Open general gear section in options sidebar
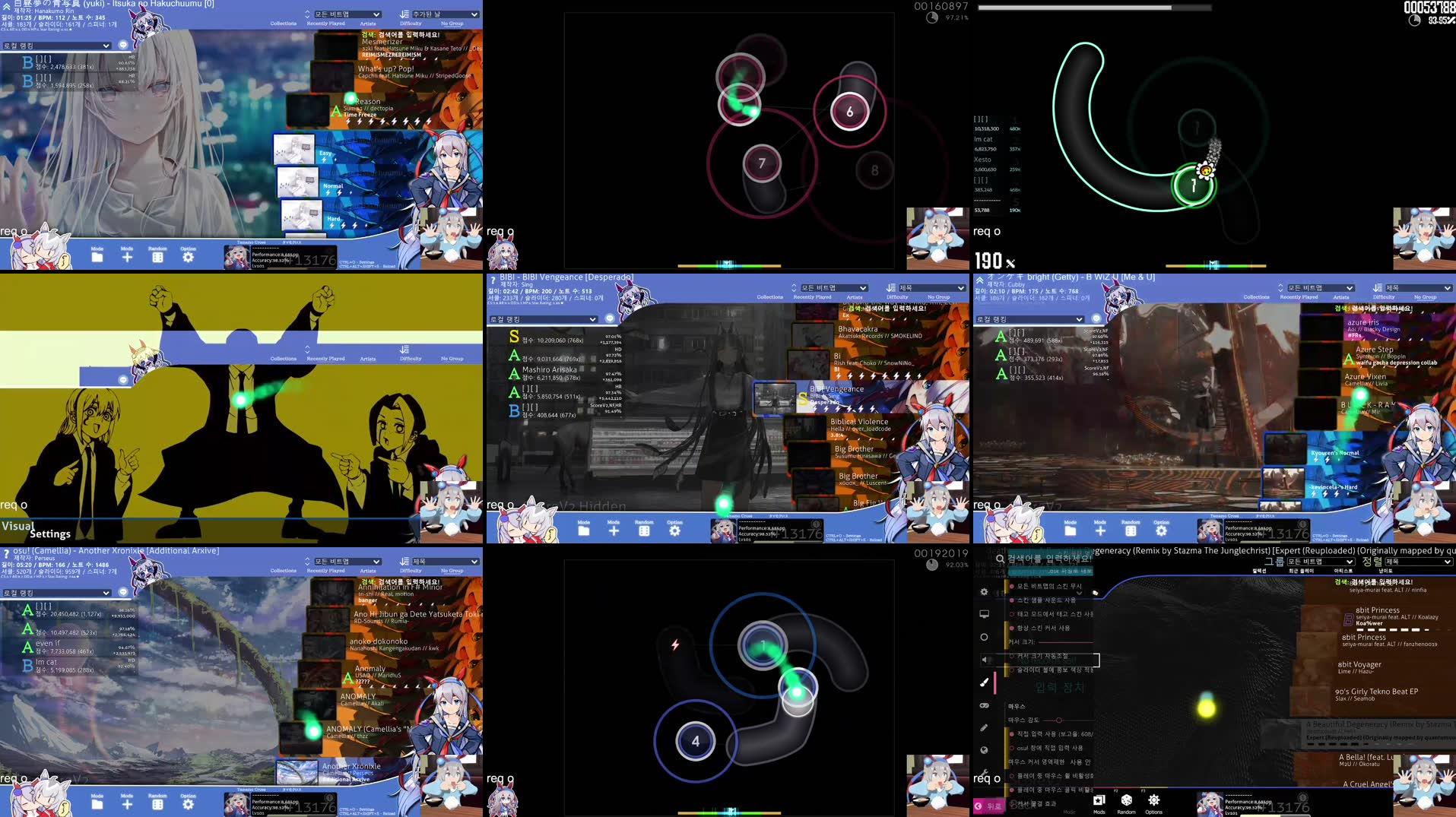The image size is (1456, 817). point(984,591)
